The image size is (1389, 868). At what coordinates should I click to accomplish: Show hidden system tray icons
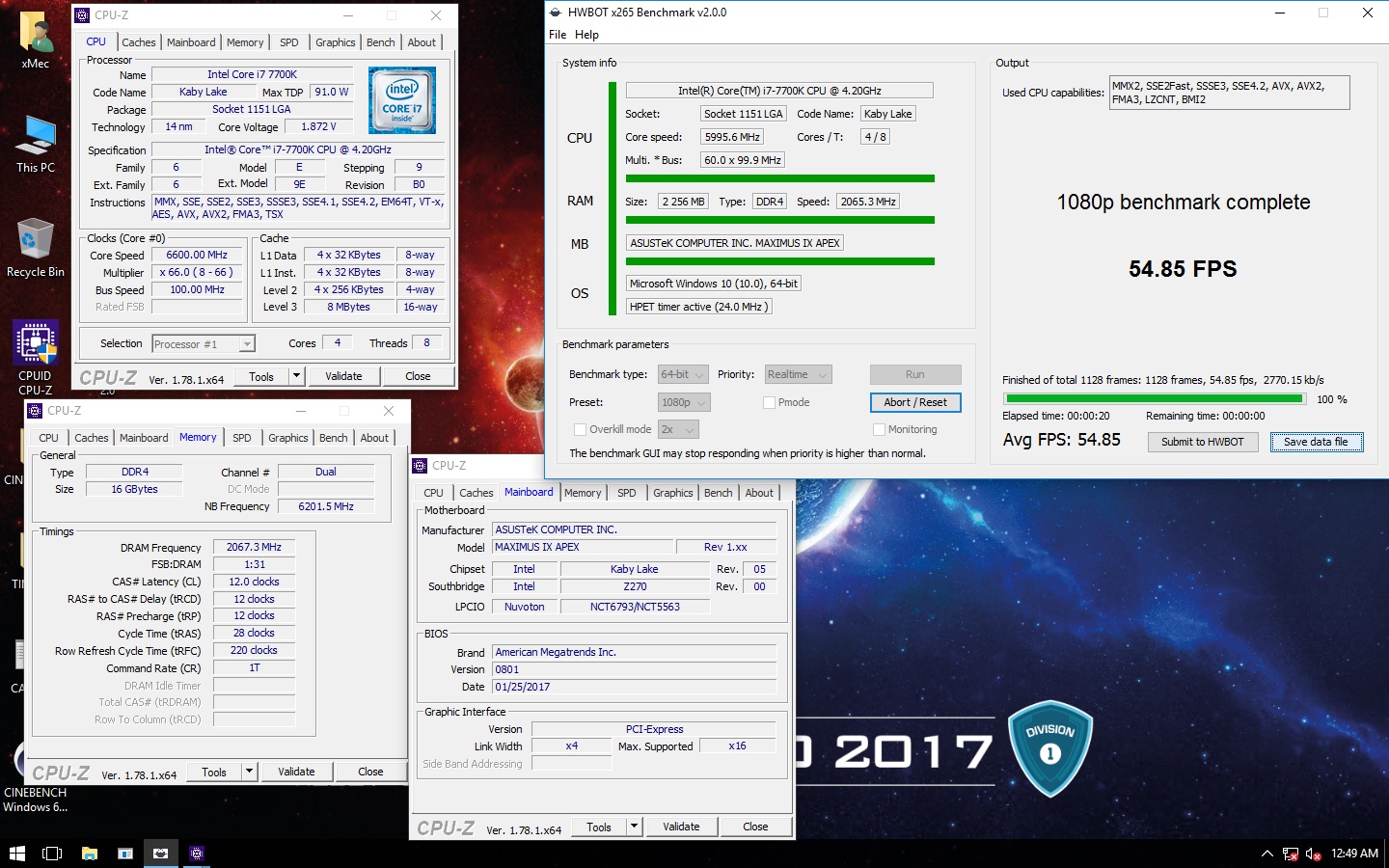(1266, 854)
